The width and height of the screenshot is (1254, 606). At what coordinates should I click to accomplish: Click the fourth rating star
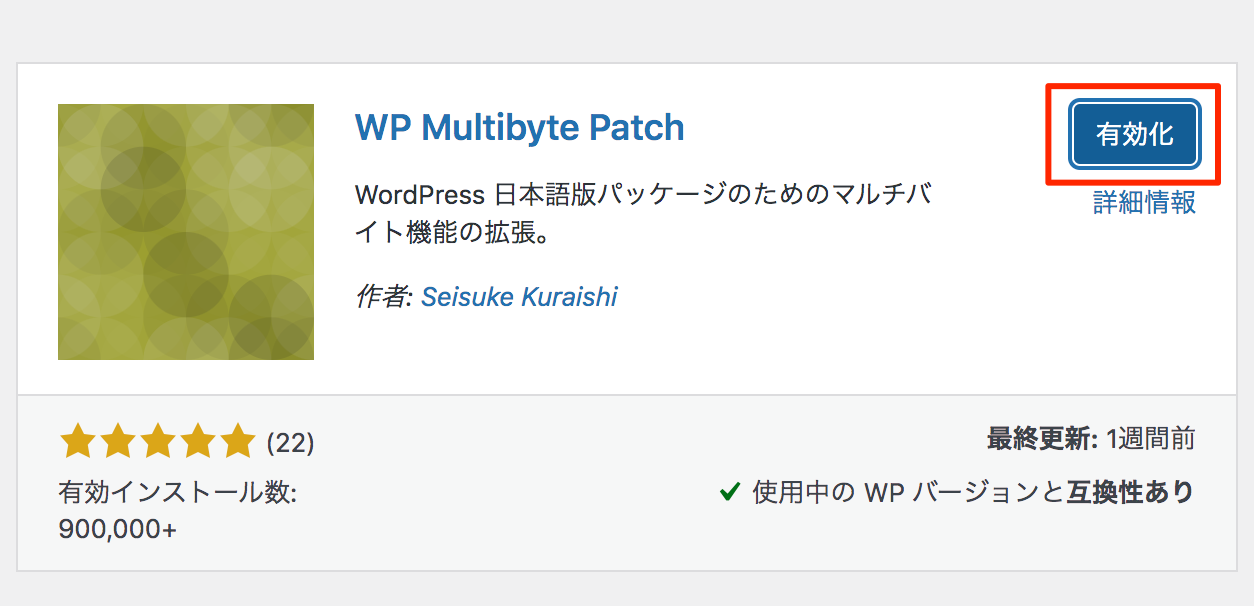198,441
